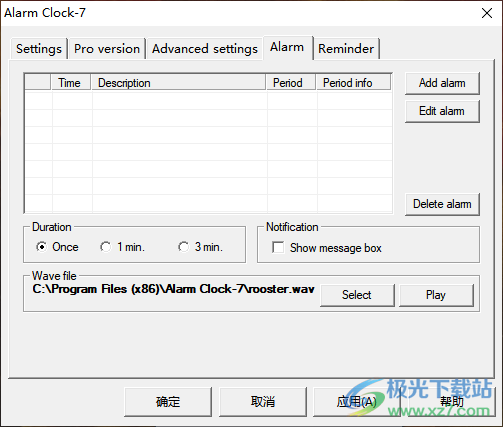
Task: Select the Alarm tab
Action: coord(287,48)
